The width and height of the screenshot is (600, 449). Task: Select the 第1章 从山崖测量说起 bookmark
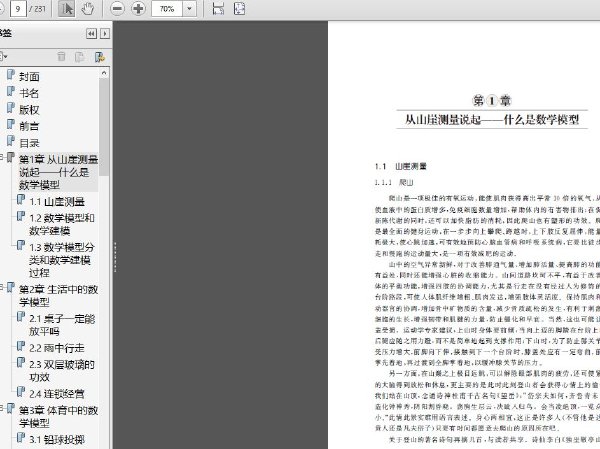coord(58,172)
